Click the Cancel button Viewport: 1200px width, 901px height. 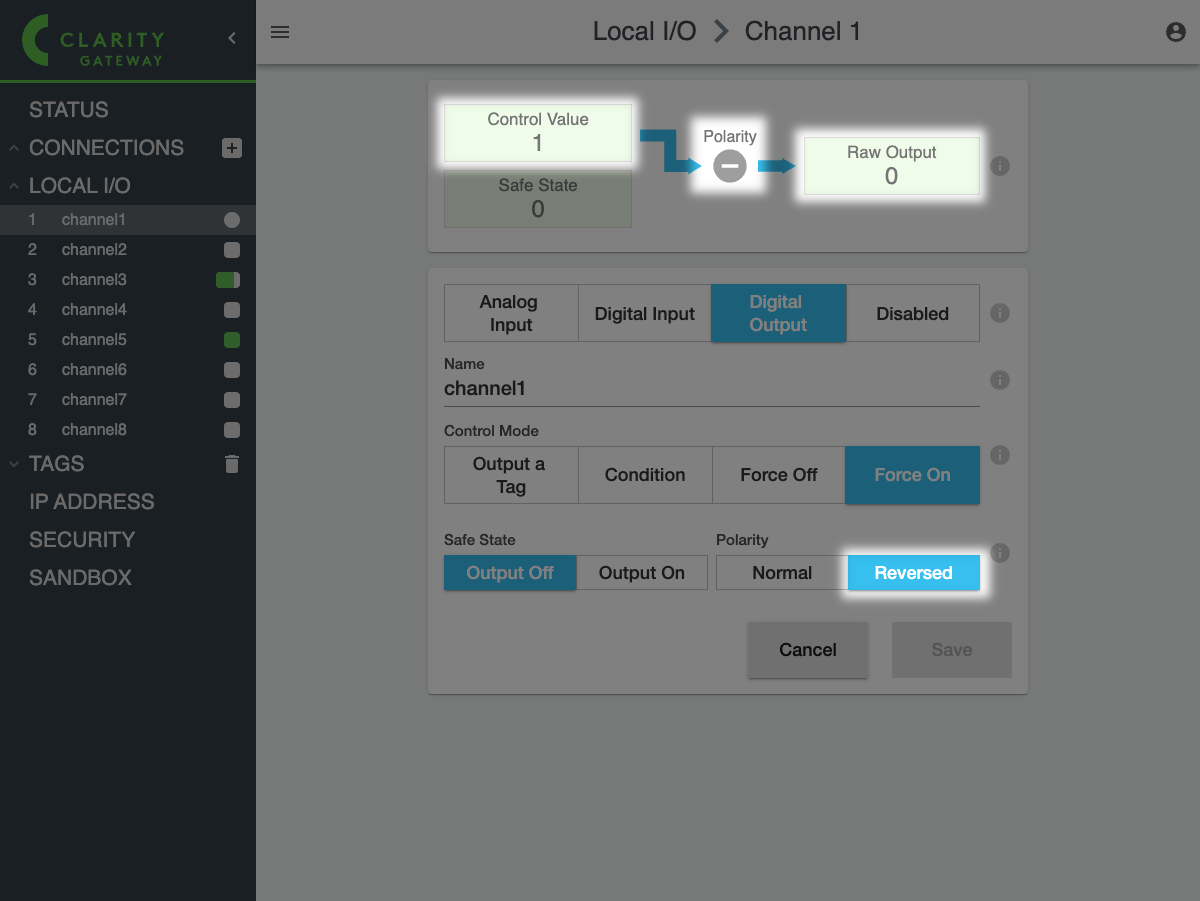click(807, 650)
